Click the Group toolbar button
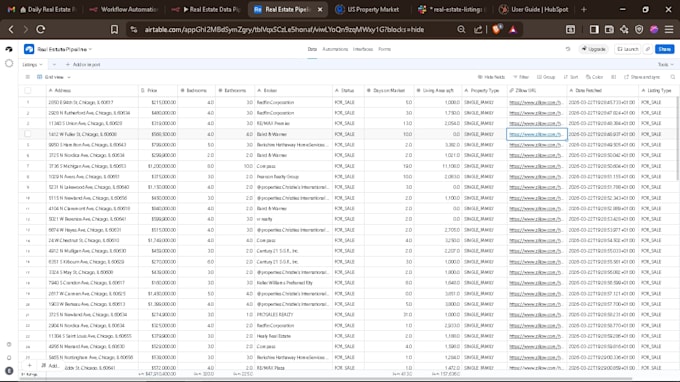Image resolution: width=680 pixels, height=382 pixels. click(x=546, y=77)
